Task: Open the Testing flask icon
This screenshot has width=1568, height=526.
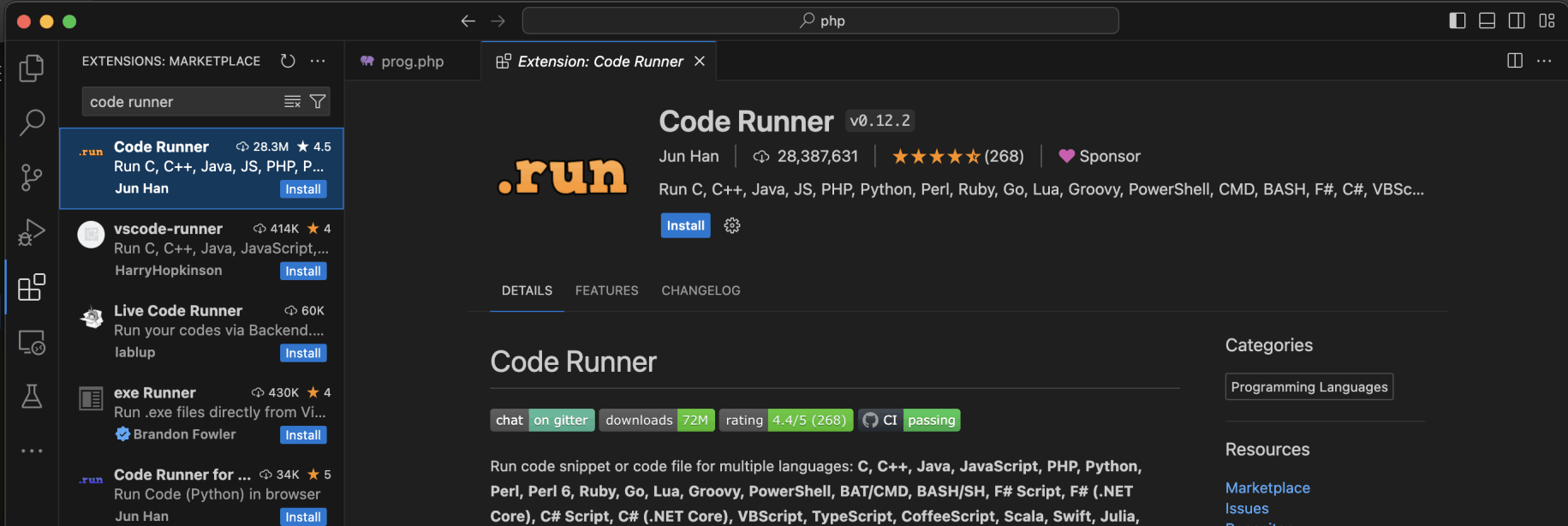Action: (x=32, y=397)
